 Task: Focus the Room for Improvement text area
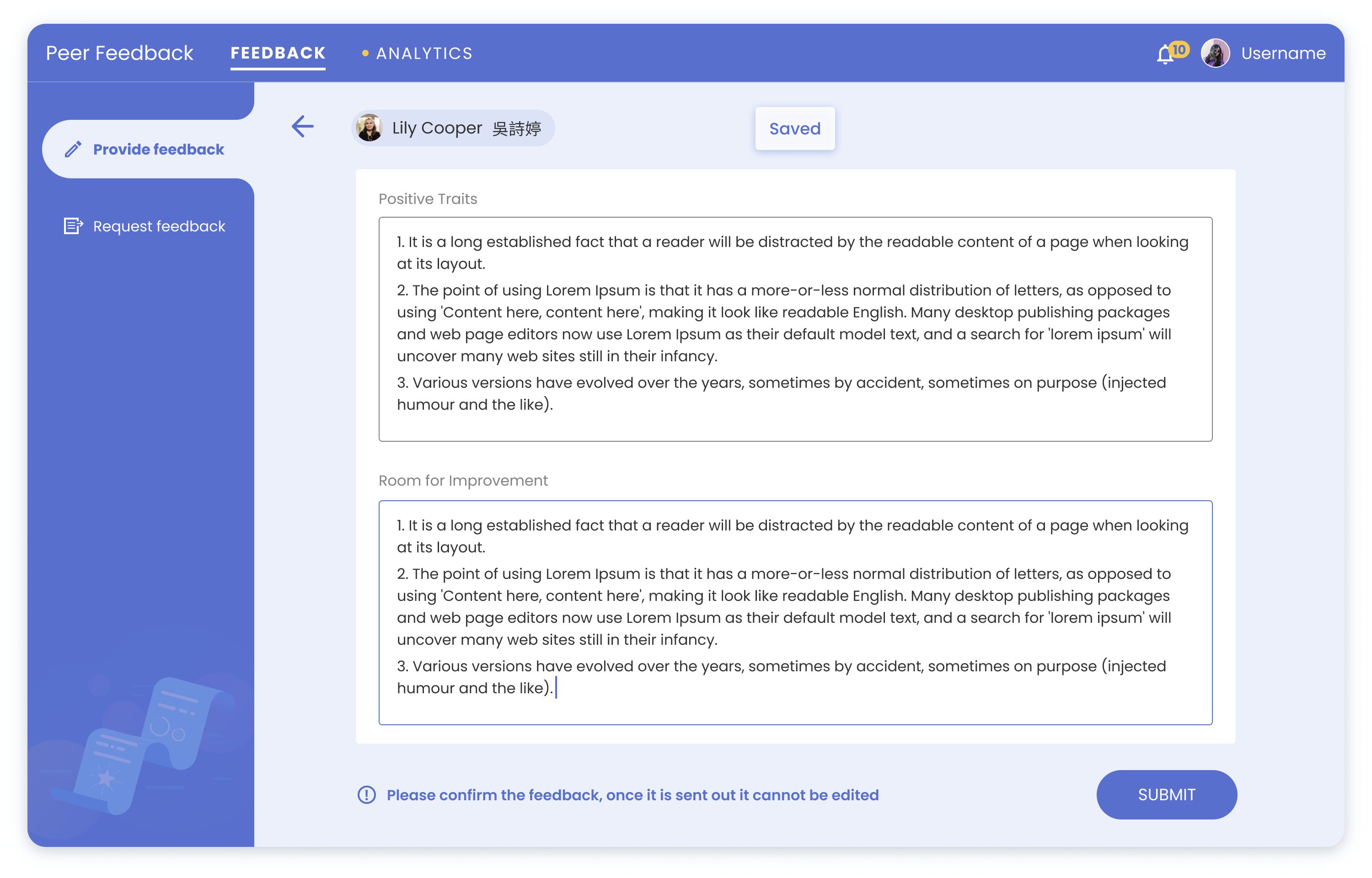[x=794, y=612]
